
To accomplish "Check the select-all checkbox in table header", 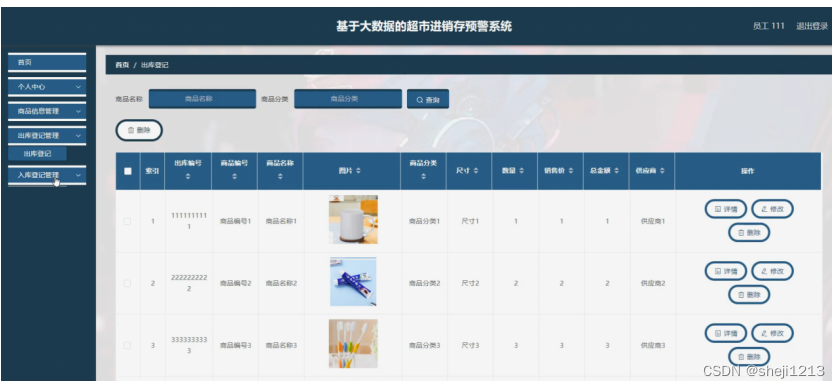I will [x=128, y=171].
